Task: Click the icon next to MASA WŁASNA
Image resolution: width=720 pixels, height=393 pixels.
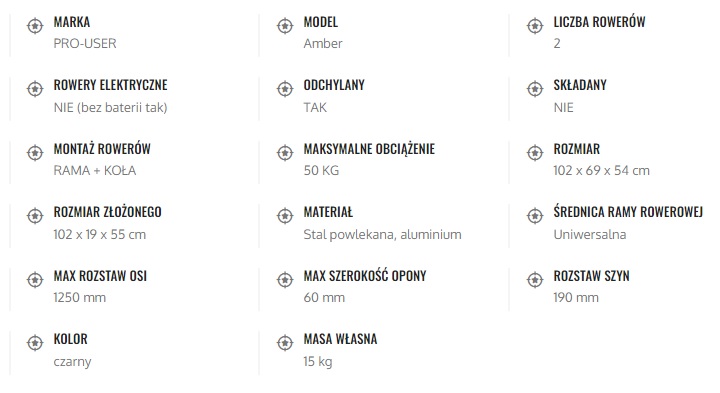Action: (285, 343)
